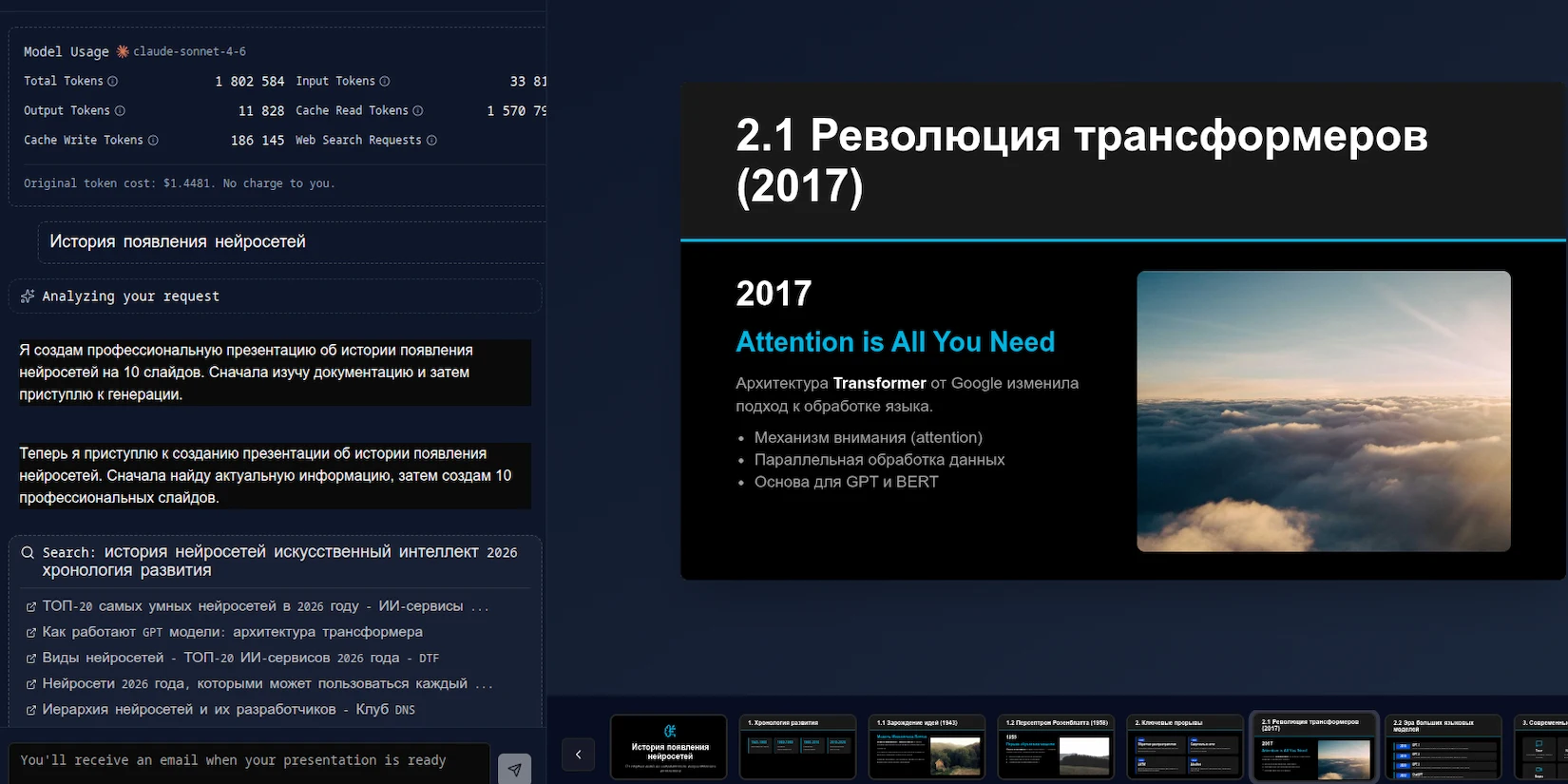
Task: Send the message with the paper plane button
Action: 514,769
